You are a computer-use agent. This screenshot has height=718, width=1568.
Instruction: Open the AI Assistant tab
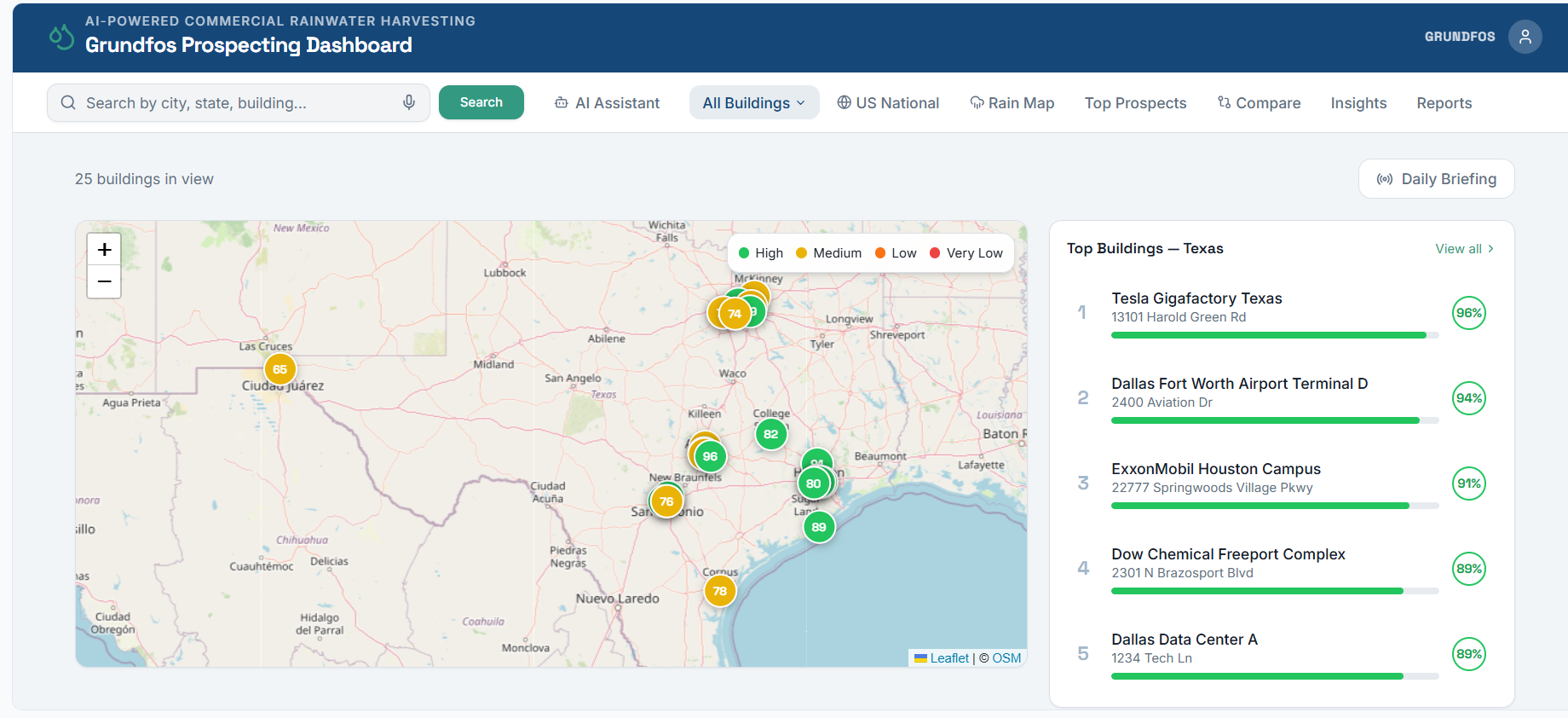[x=607, y=102]
